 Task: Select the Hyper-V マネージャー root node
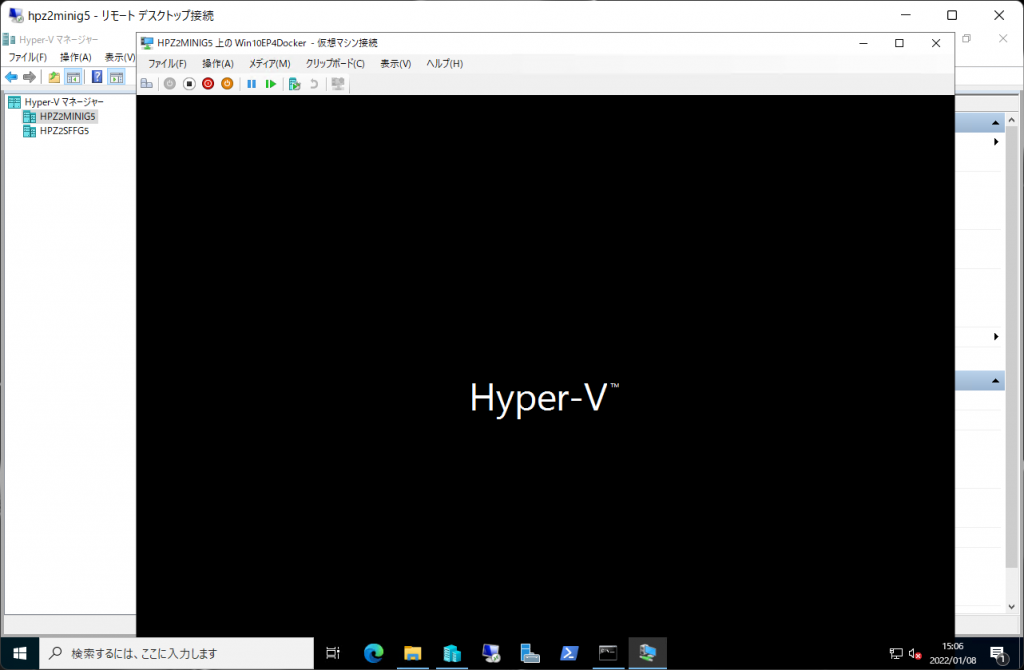coord(63,102)
